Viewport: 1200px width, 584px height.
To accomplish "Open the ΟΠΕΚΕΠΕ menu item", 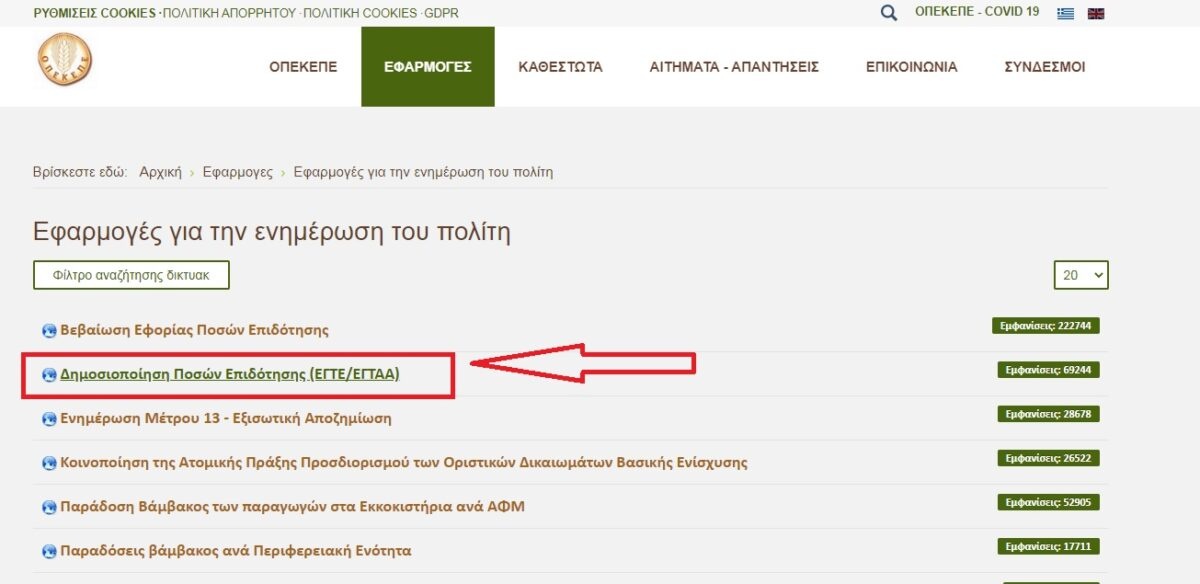I will (303, 67).
